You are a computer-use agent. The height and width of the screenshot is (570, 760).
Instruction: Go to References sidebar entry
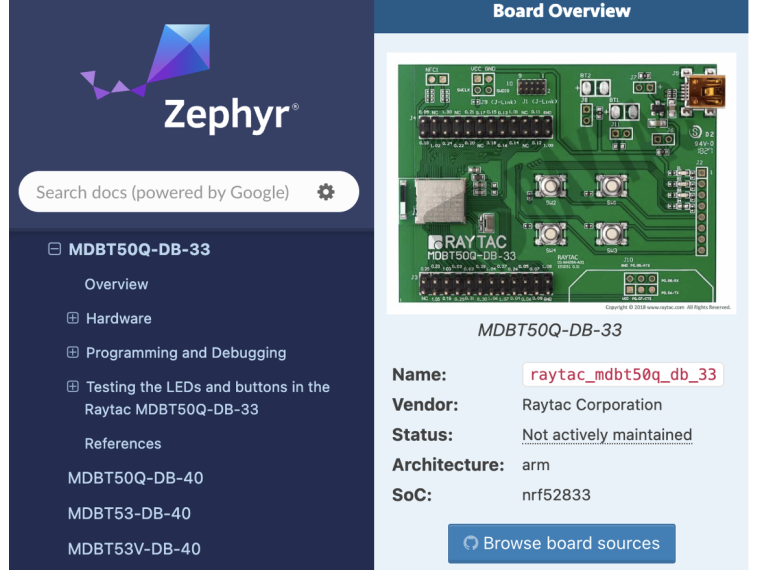click(122, 443)
